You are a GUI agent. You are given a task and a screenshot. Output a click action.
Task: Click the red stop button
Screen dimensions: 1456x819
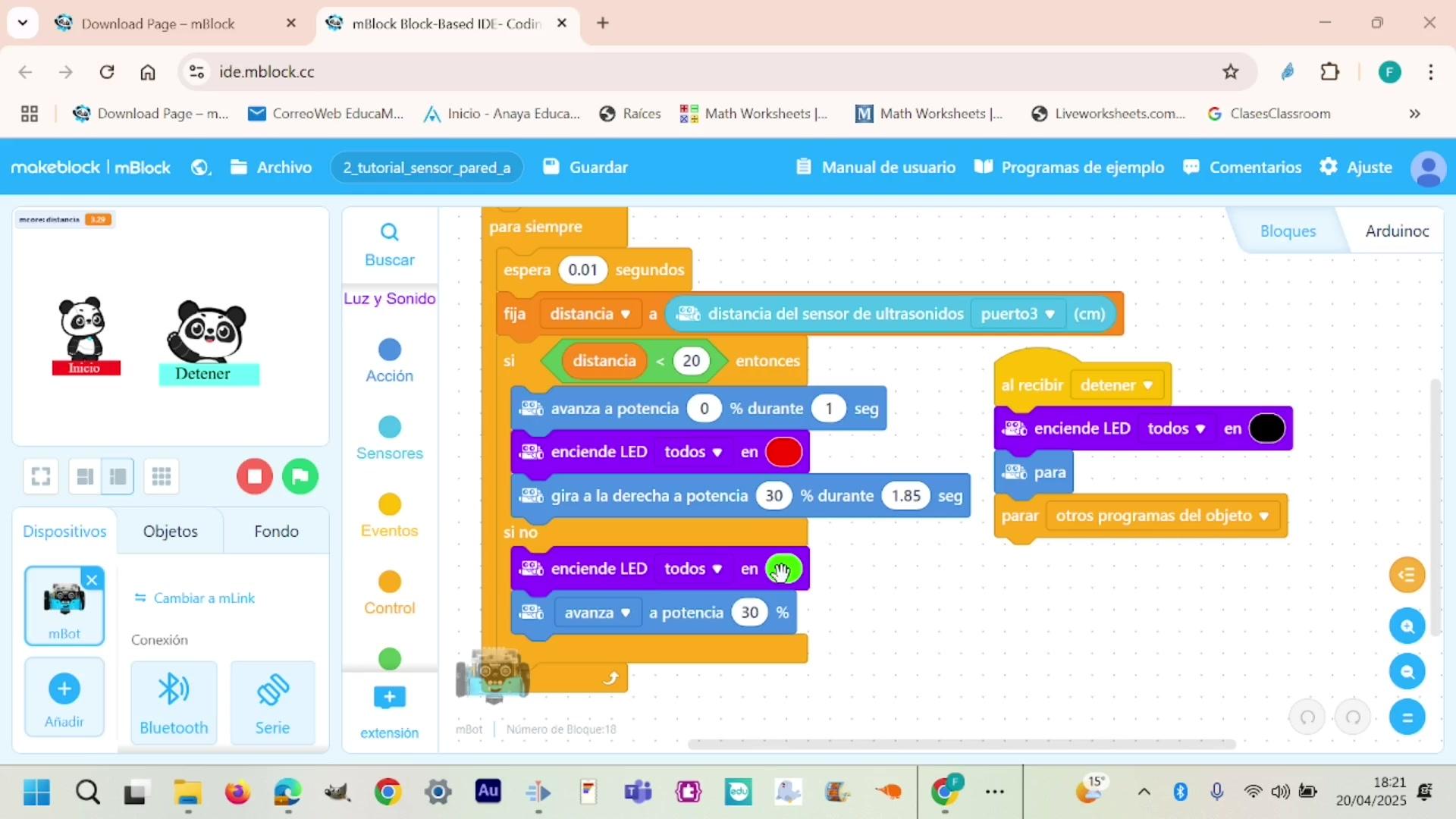point(255,476)
